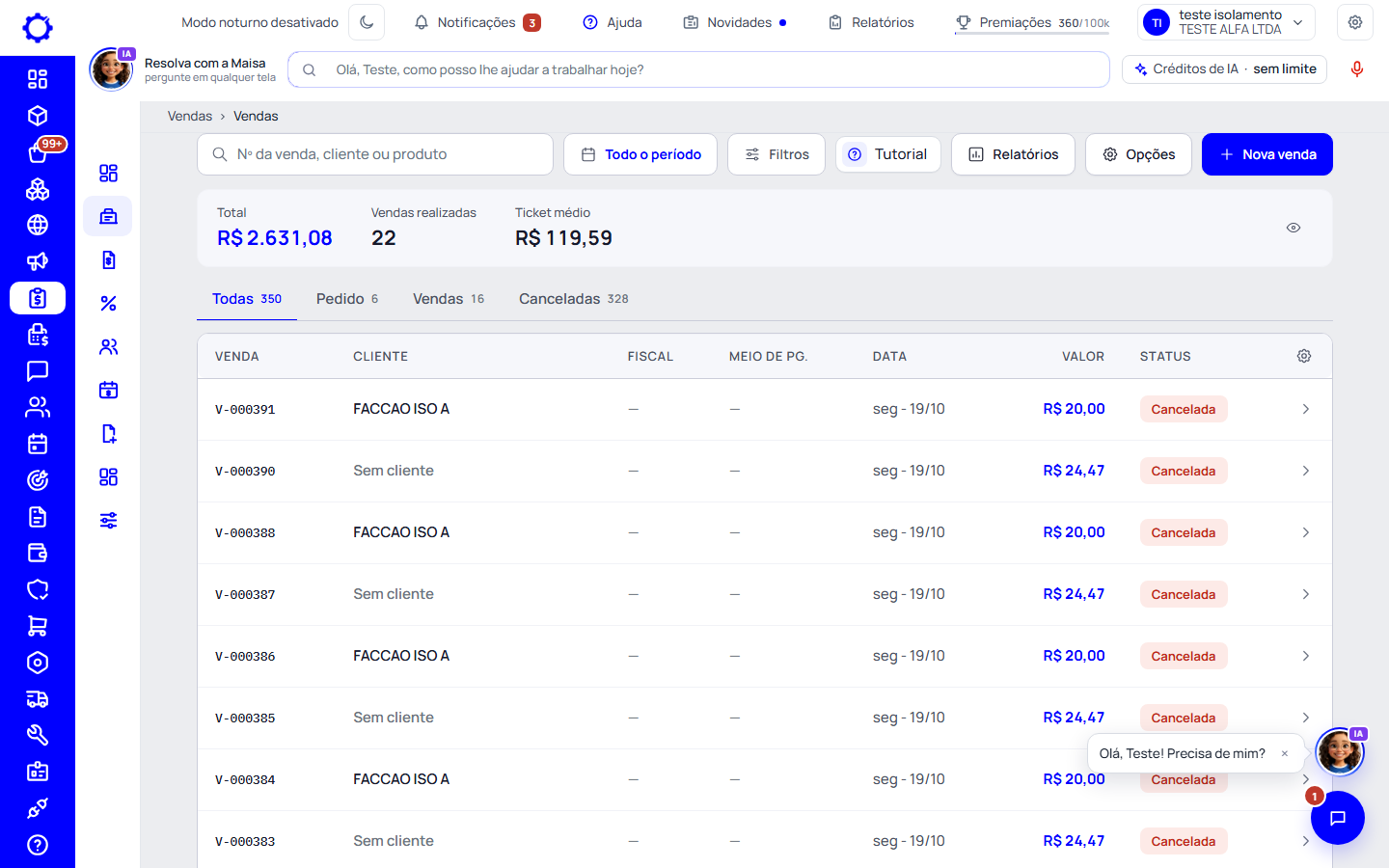
Task: Dismiss the Olá, Teste chat bubble
Action: [x=1285, y=754]
